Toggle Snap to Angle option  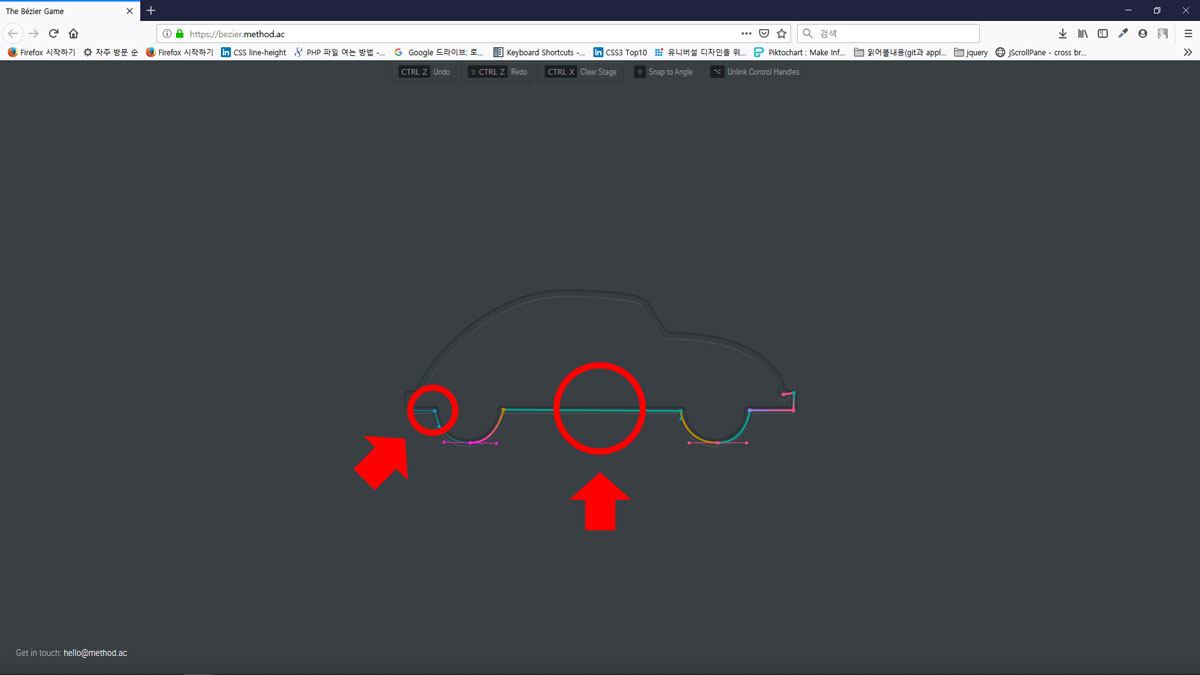coord(663,72)
